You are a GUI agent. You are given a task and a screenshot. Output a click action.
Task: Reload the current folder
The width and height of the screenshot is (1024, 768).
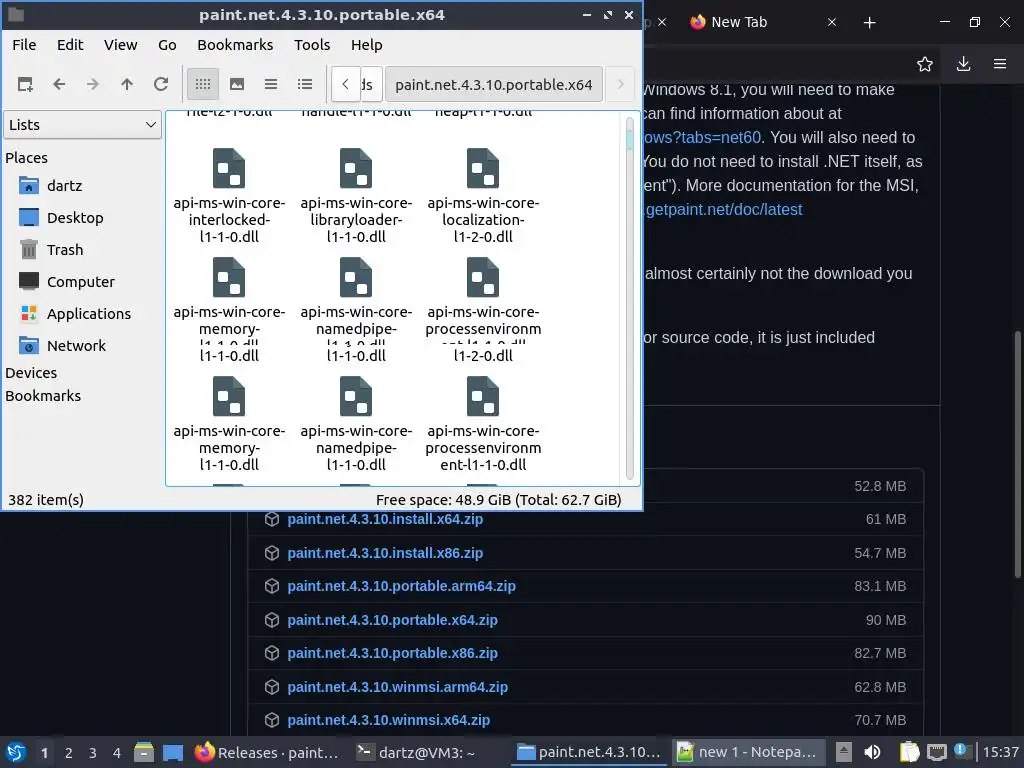point(161,84)
